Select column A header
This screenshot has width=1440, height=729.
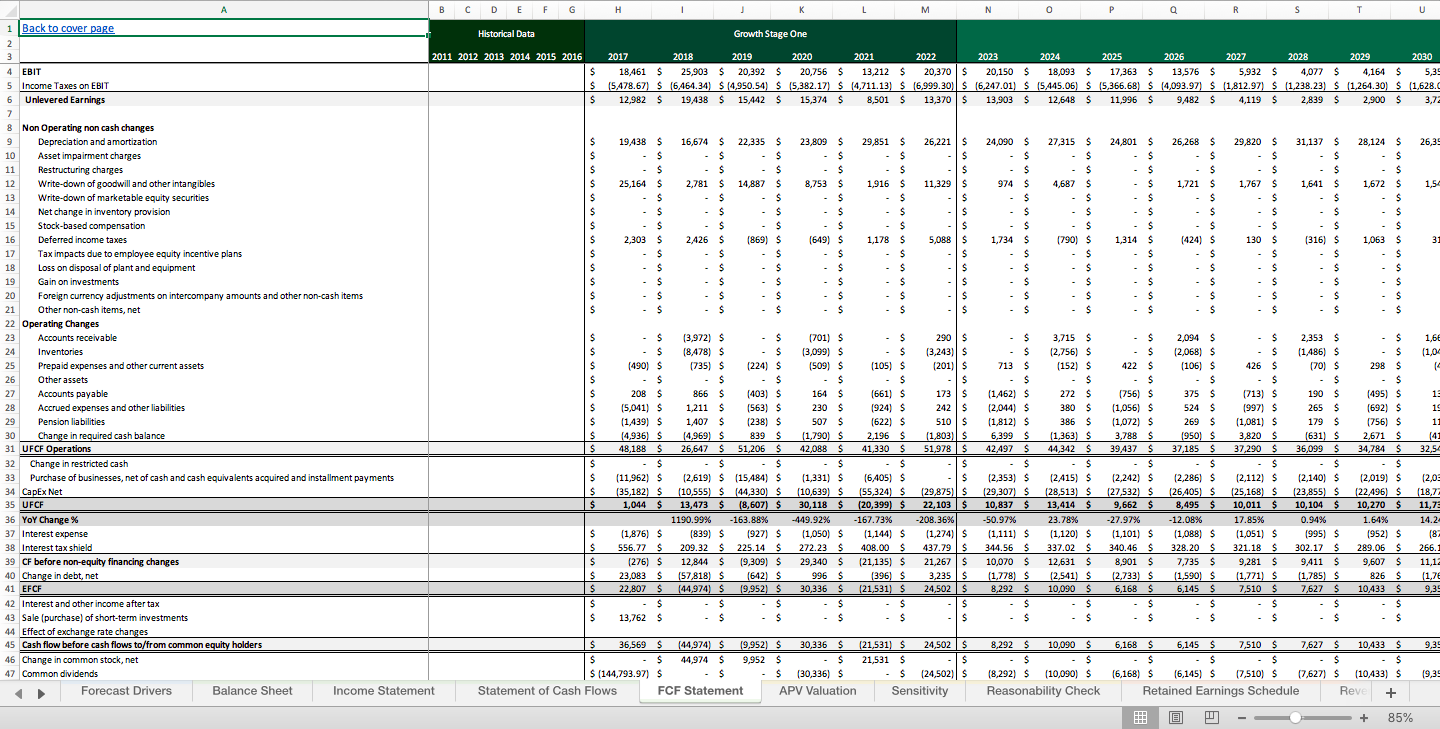[223, 9]
